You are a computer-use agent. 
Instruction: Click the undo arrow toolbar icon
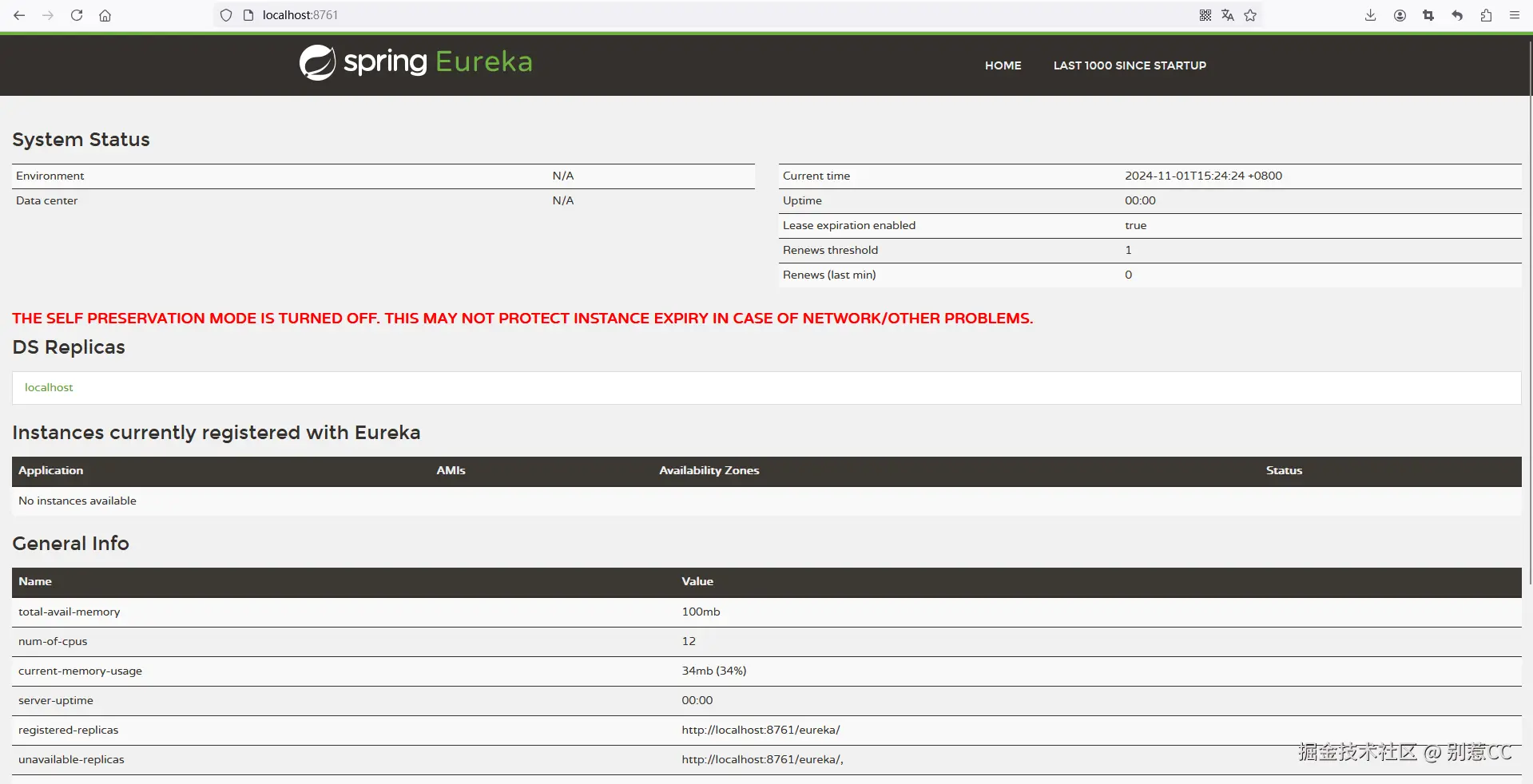pos(1457,15)
